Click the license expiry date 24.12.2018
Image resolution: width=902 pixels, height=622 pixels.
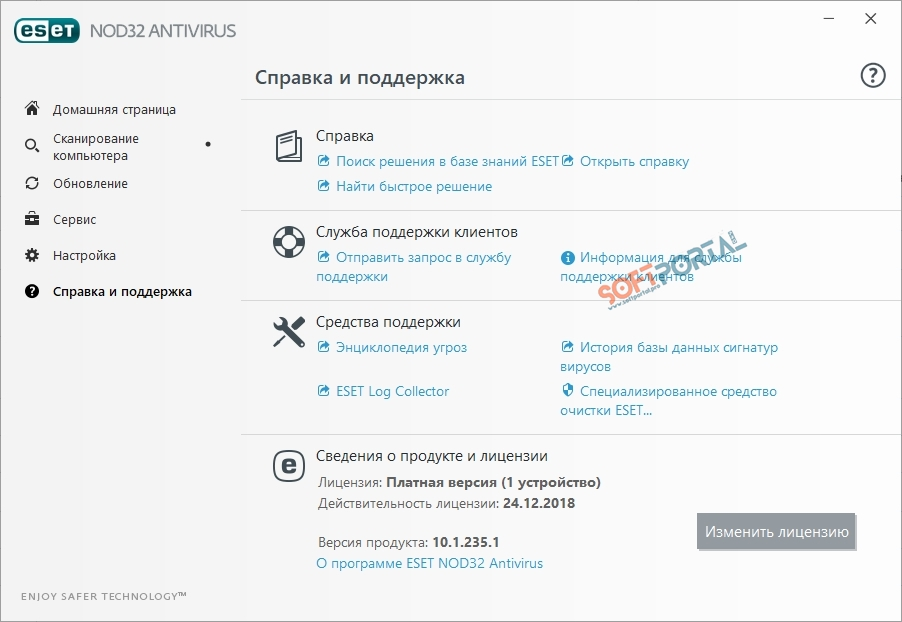pos(539,503)
